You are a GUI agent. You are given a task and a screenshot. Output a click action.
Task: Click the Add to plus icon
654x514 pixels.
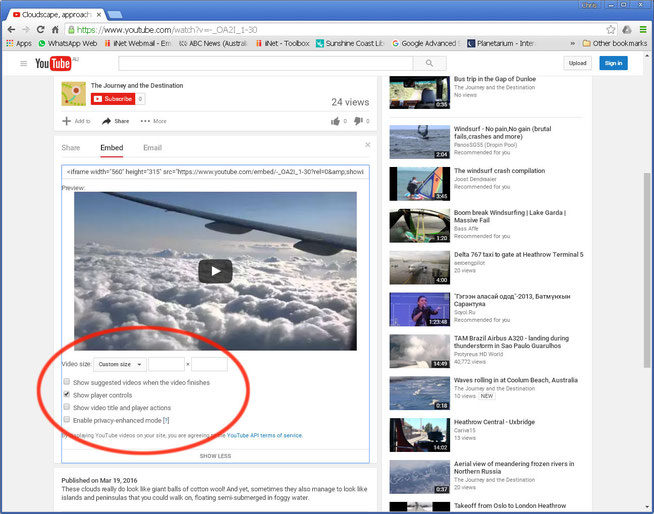click(66, 121)
